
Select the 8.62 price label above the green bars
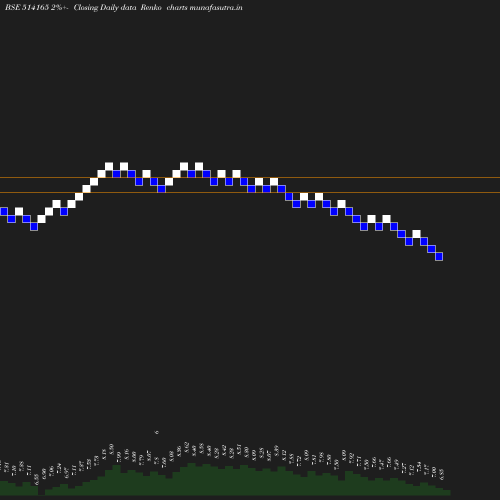point(187,447)
